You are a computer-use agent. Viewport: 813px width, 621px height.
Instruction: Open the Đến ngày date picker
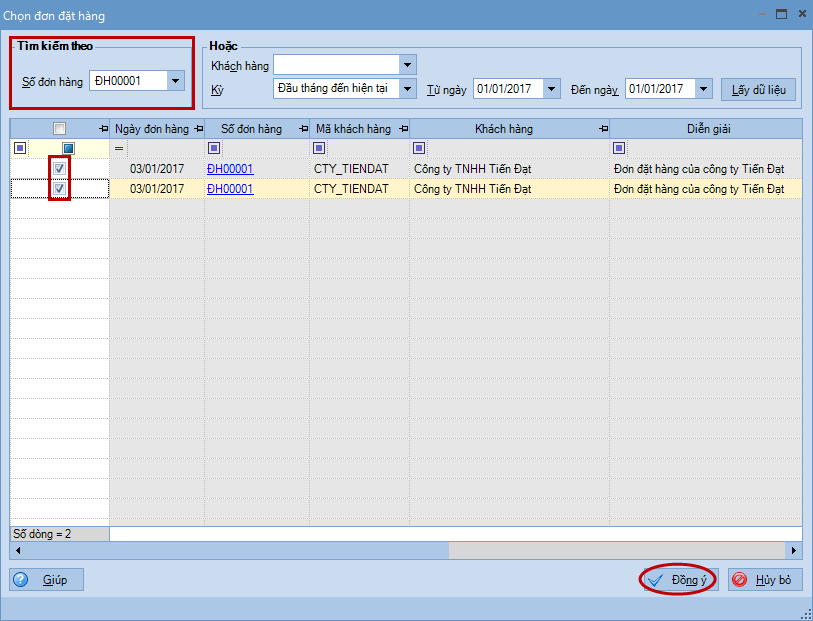(x=704, y=89)
